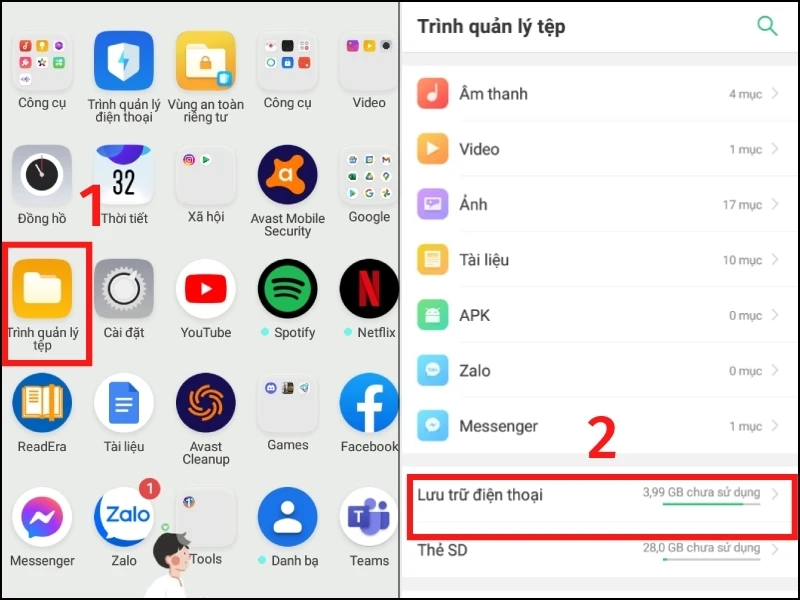Expand the Âm thanh category chevron

775,93
